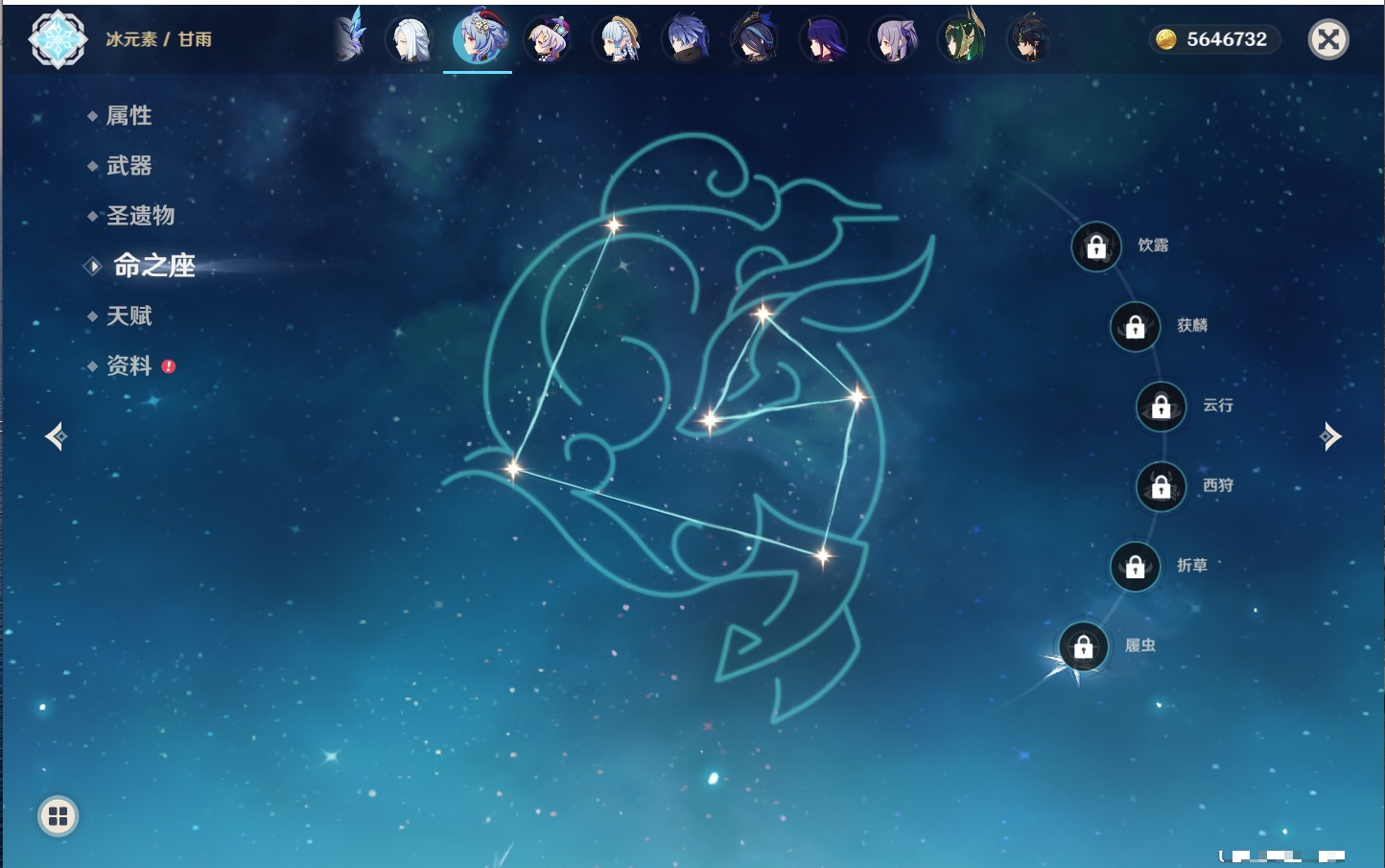Click the 履虫 constellation label

(1140, 645)
